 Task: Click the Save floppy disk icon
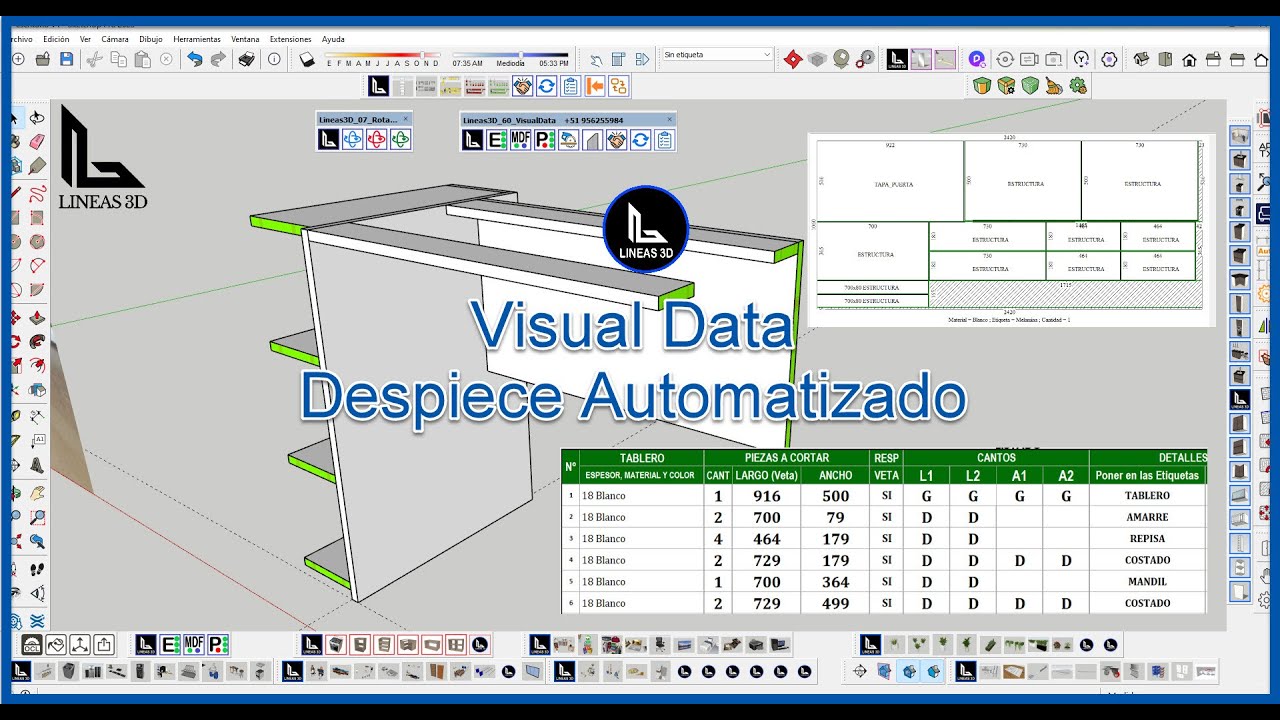click(66, 59)
